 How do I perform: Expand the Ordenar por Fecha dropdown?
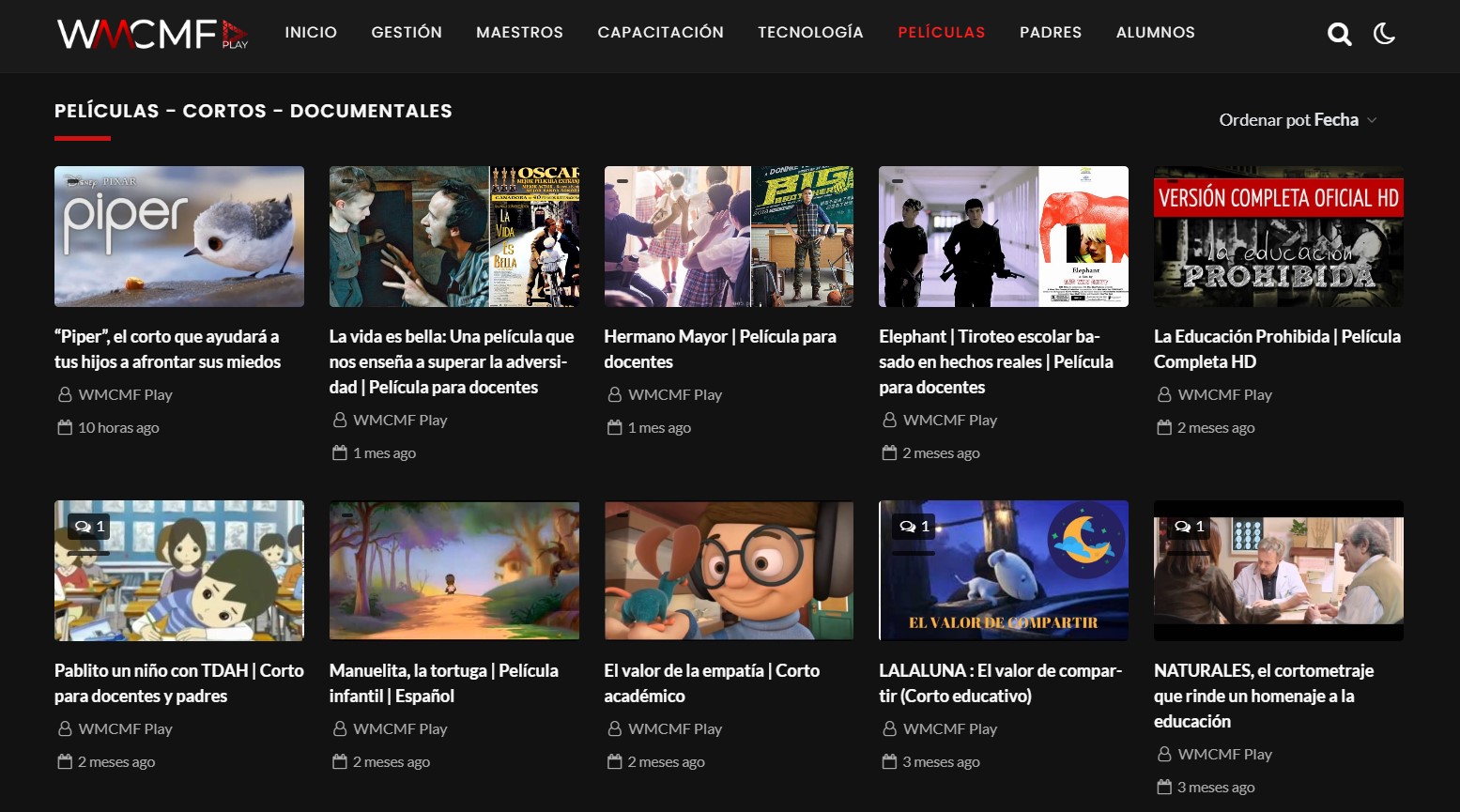(1298, 120)
